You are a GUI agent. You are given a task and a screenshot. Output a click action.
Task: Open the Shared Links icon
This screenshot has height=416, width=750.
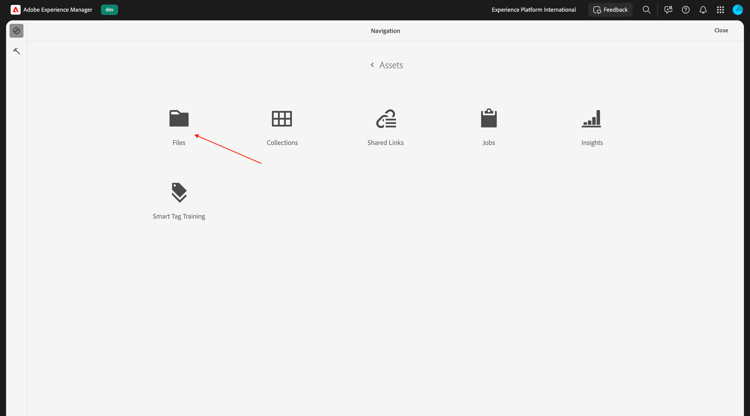pos(386,119)
